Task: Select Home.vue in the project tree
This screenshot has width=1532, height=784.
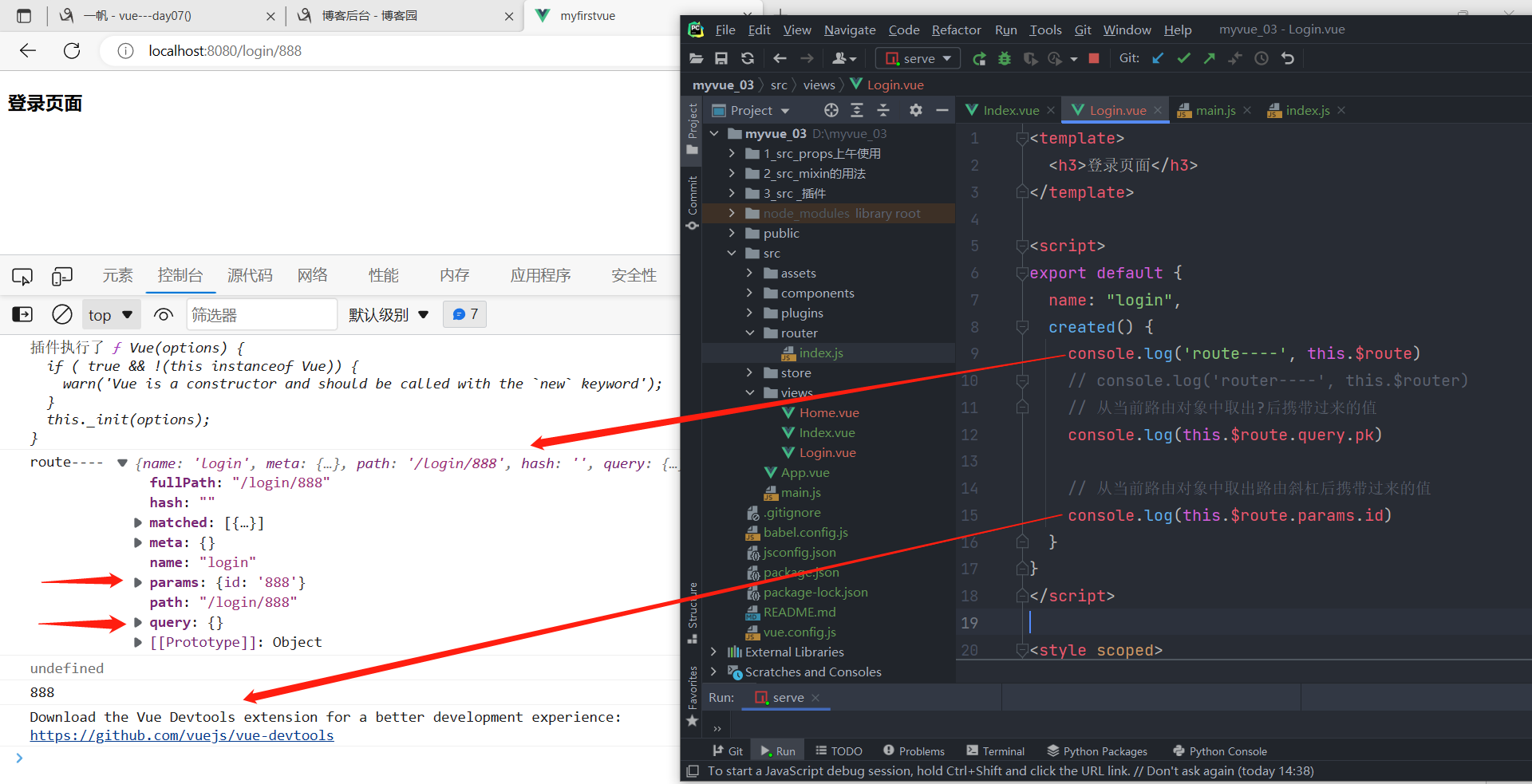Action: 829,412
